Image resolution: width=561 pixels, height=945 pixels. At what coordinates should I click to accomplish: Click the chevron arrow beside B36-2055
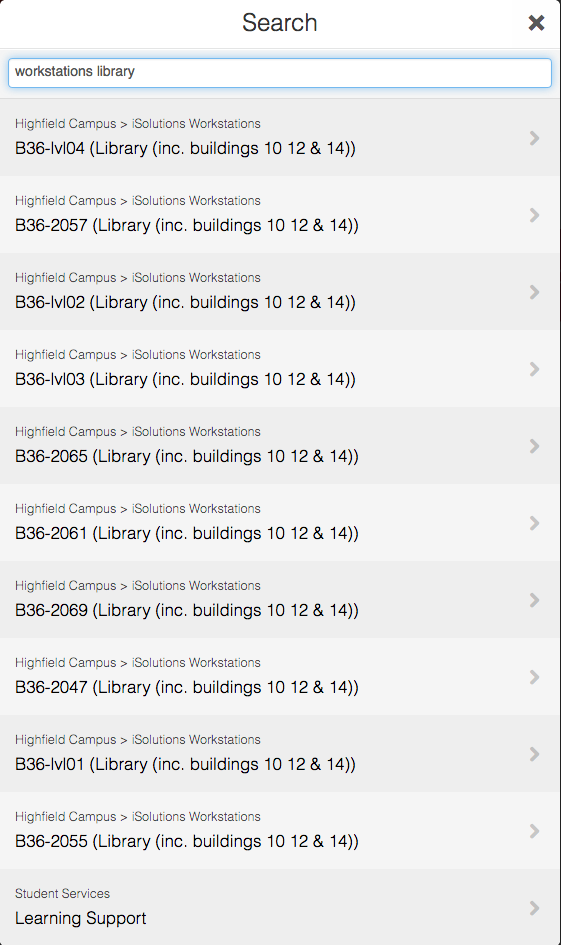coord(534,831)
